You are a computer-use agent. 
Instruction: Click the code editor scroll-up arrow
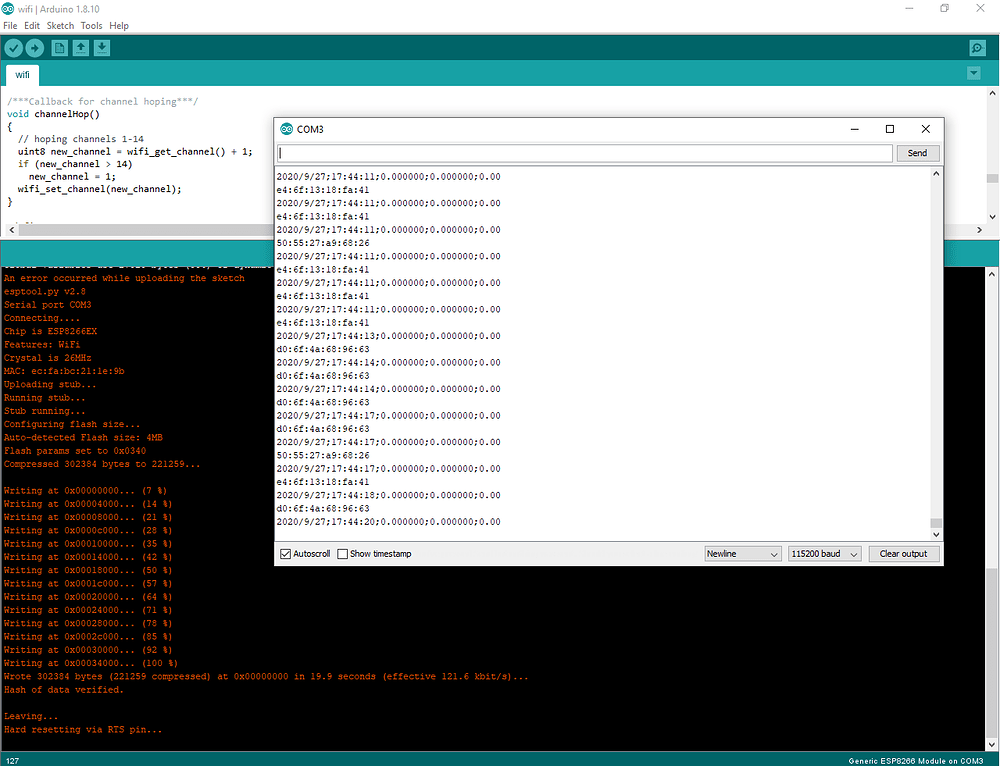[x=992, y=93]
